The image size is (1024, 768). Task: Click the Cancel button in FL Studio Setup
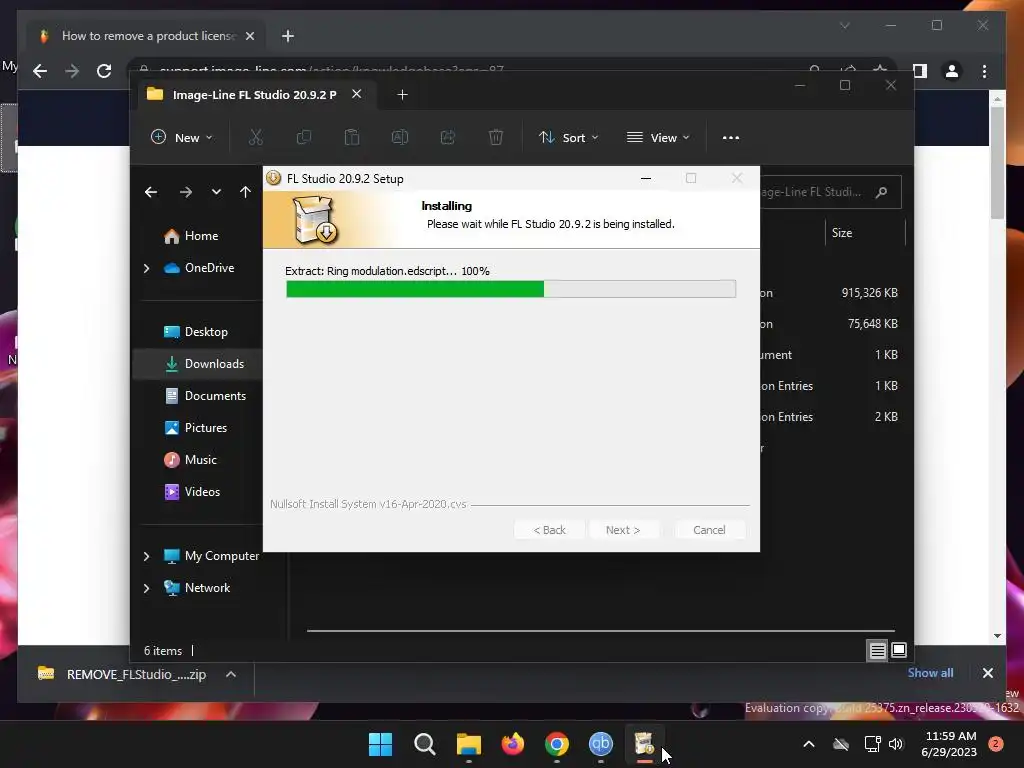pyautogui.click(x=709, y=530)
